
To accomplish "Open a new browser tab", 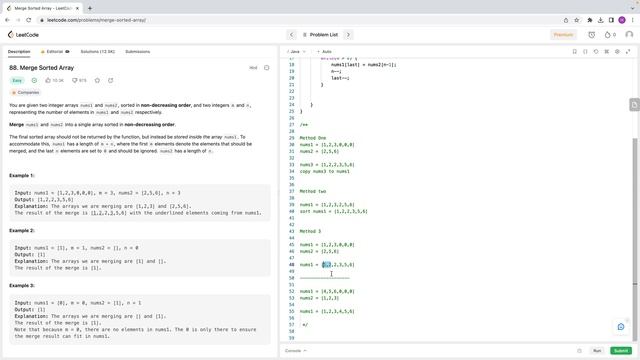I will click(90, 8).
